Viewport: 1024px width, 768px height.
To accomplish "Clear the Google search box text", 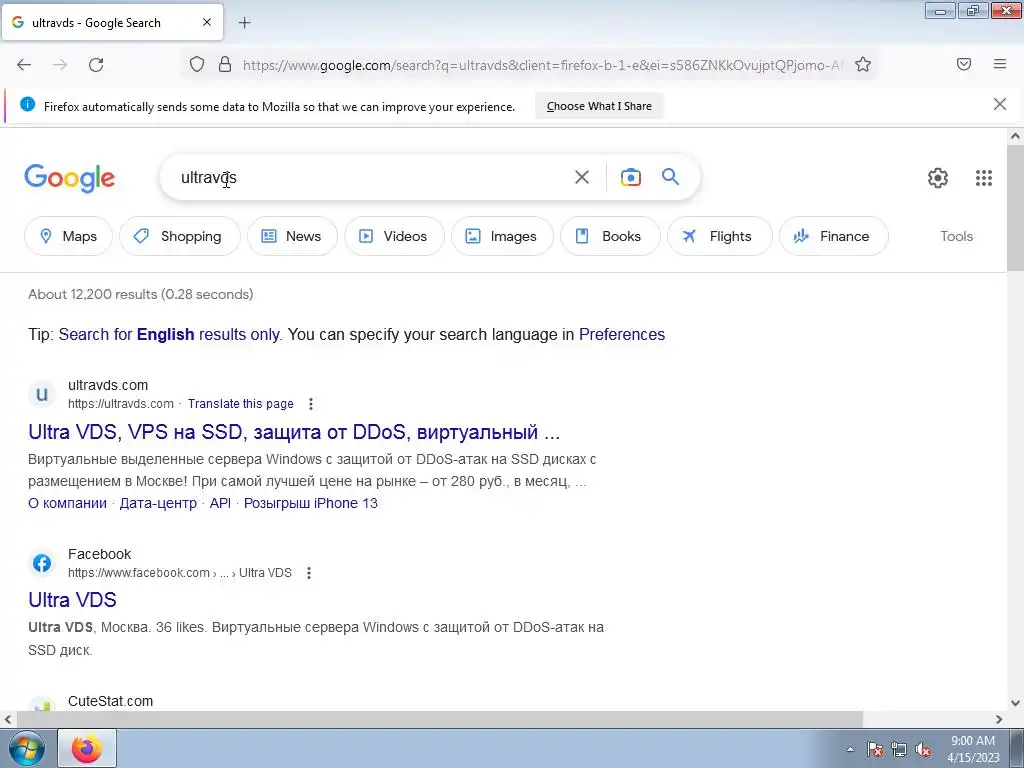I will coord(582,177).
